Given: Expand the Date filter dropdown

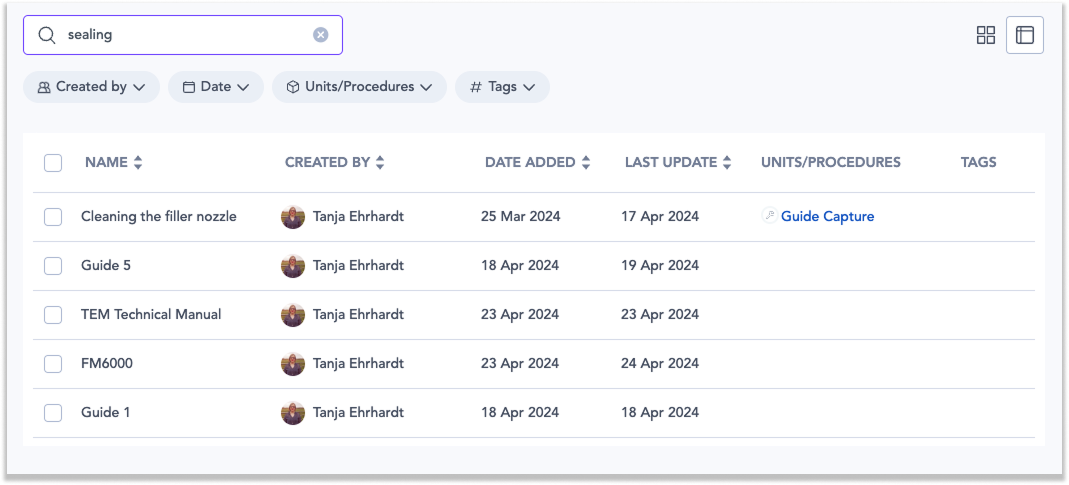Looking at the screenshot, I should 215,87.
